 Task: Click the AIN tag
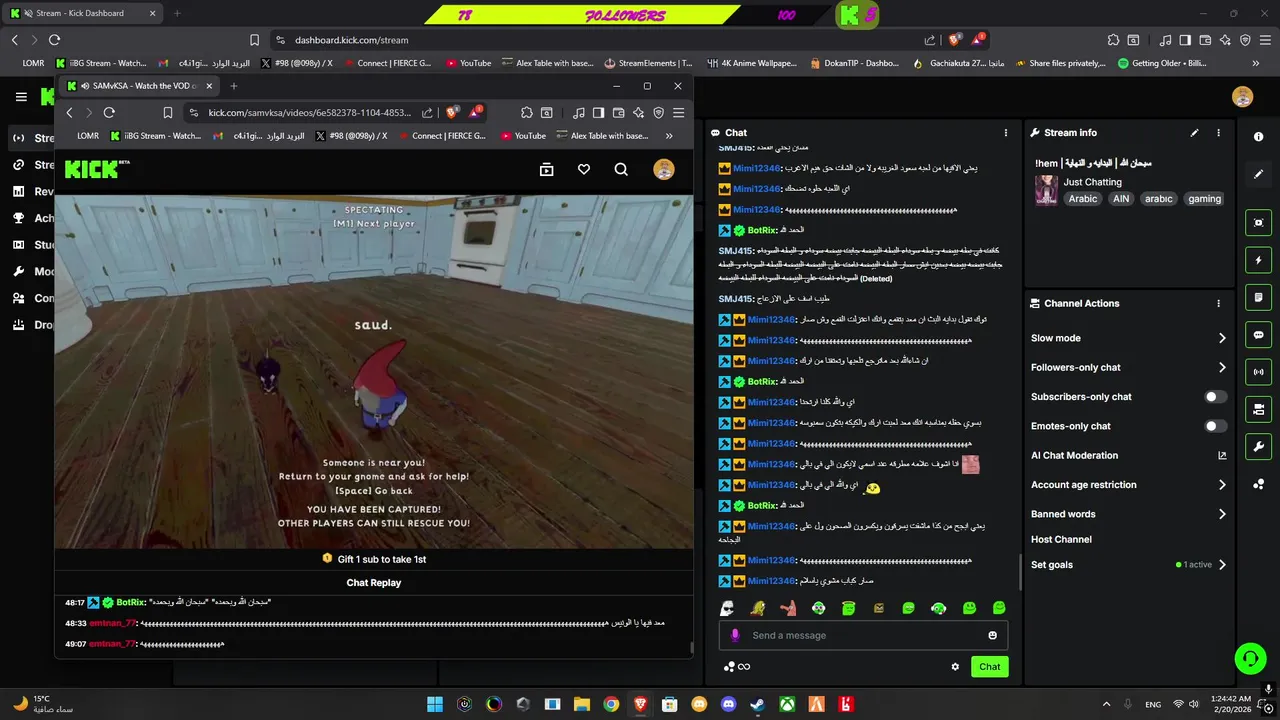point(1121,199)
